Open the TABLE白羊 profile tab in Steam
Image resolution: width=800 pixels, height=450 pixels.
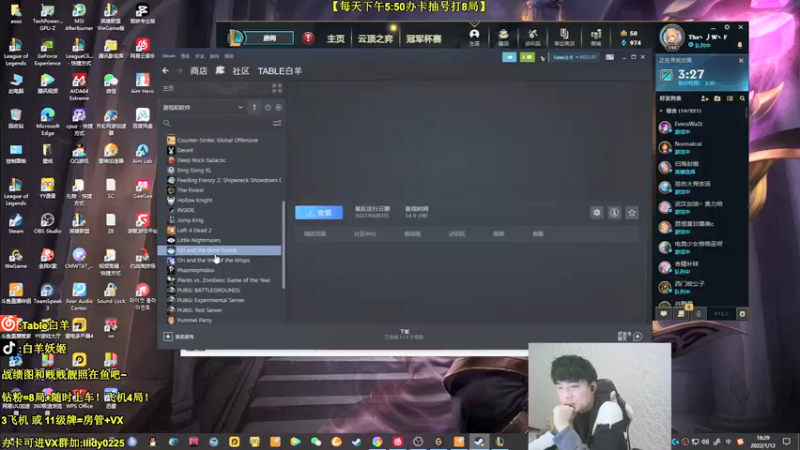(x=280, y=71)
